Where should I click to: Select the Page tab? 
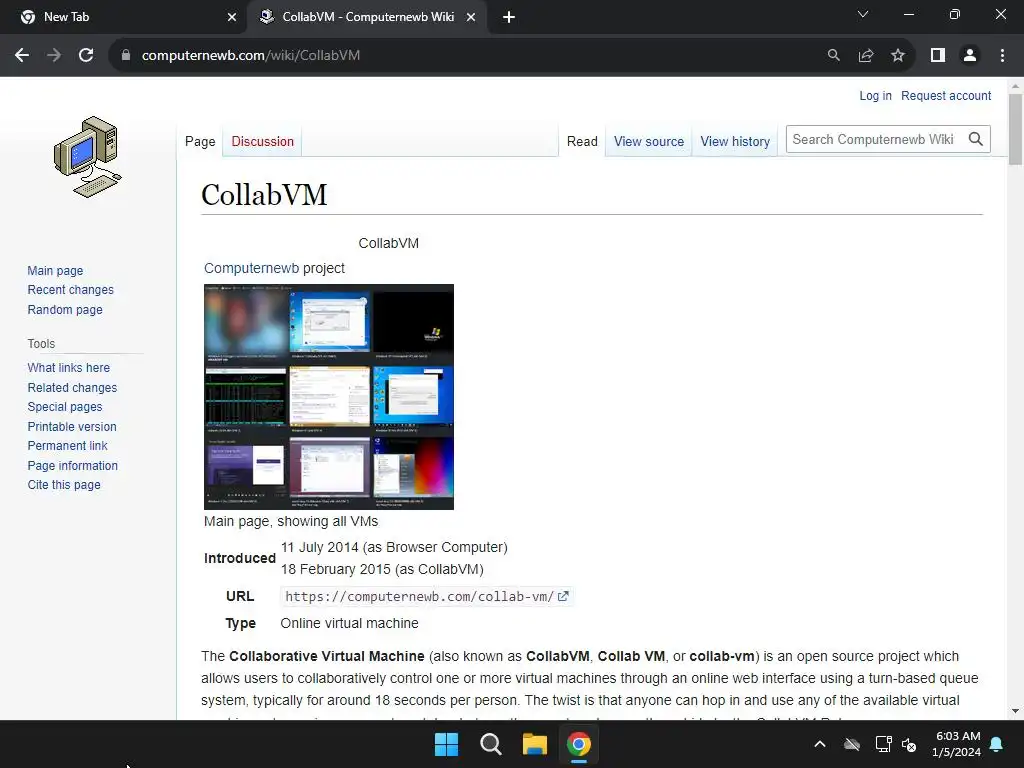(200, 142)
